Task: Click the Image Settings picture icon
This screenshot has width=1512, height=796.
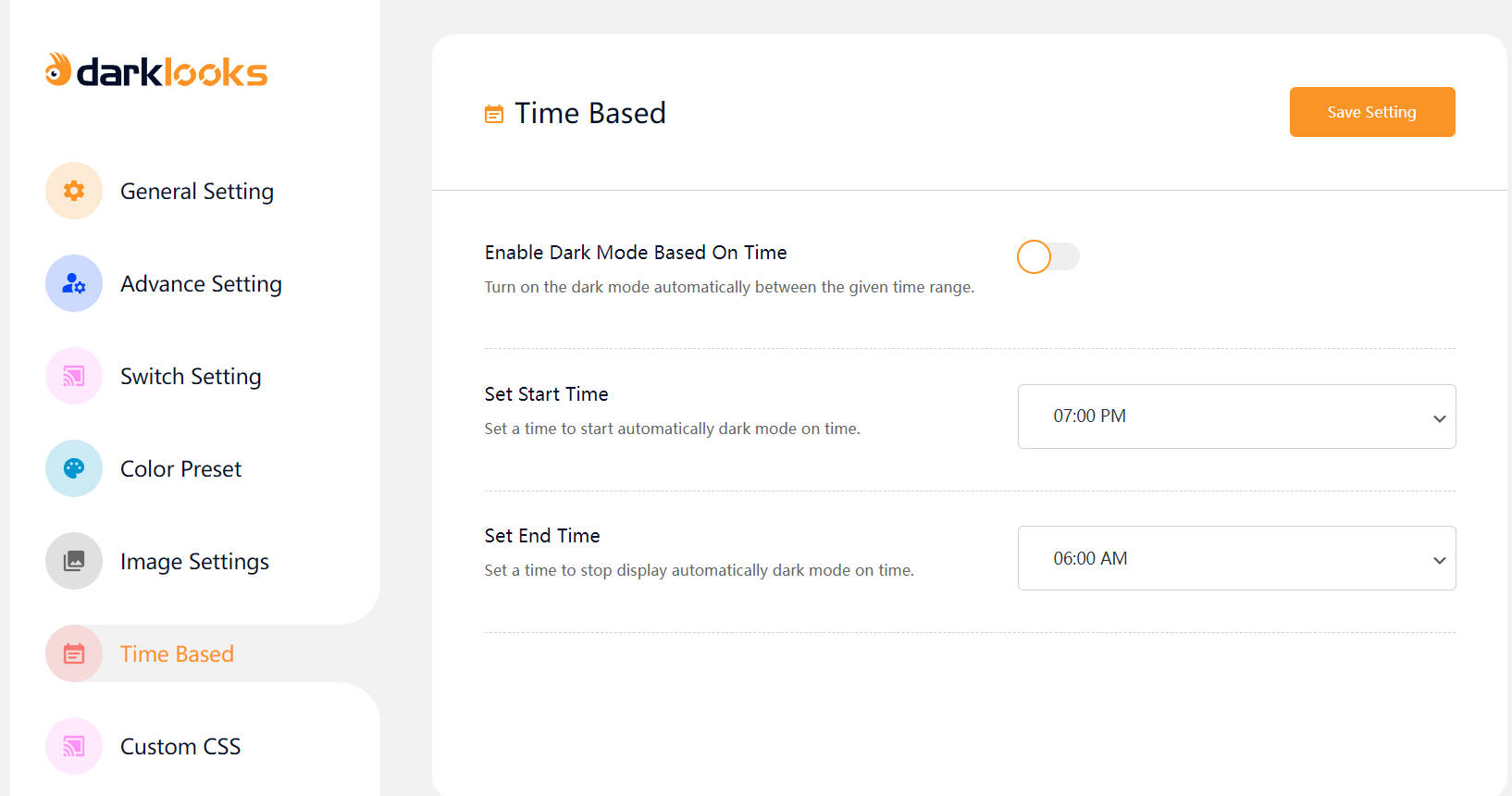Action: pos(74,561)
